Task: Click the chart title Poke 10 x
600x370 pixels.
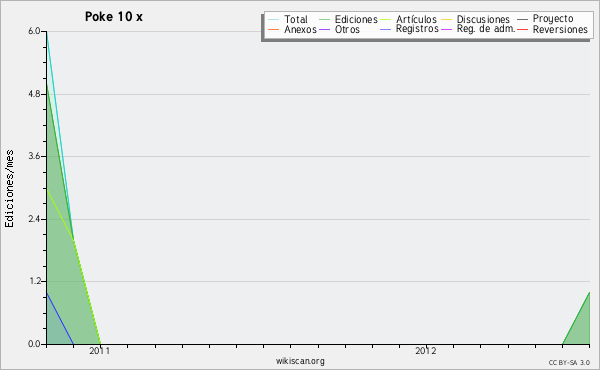Action: [114, 17]
